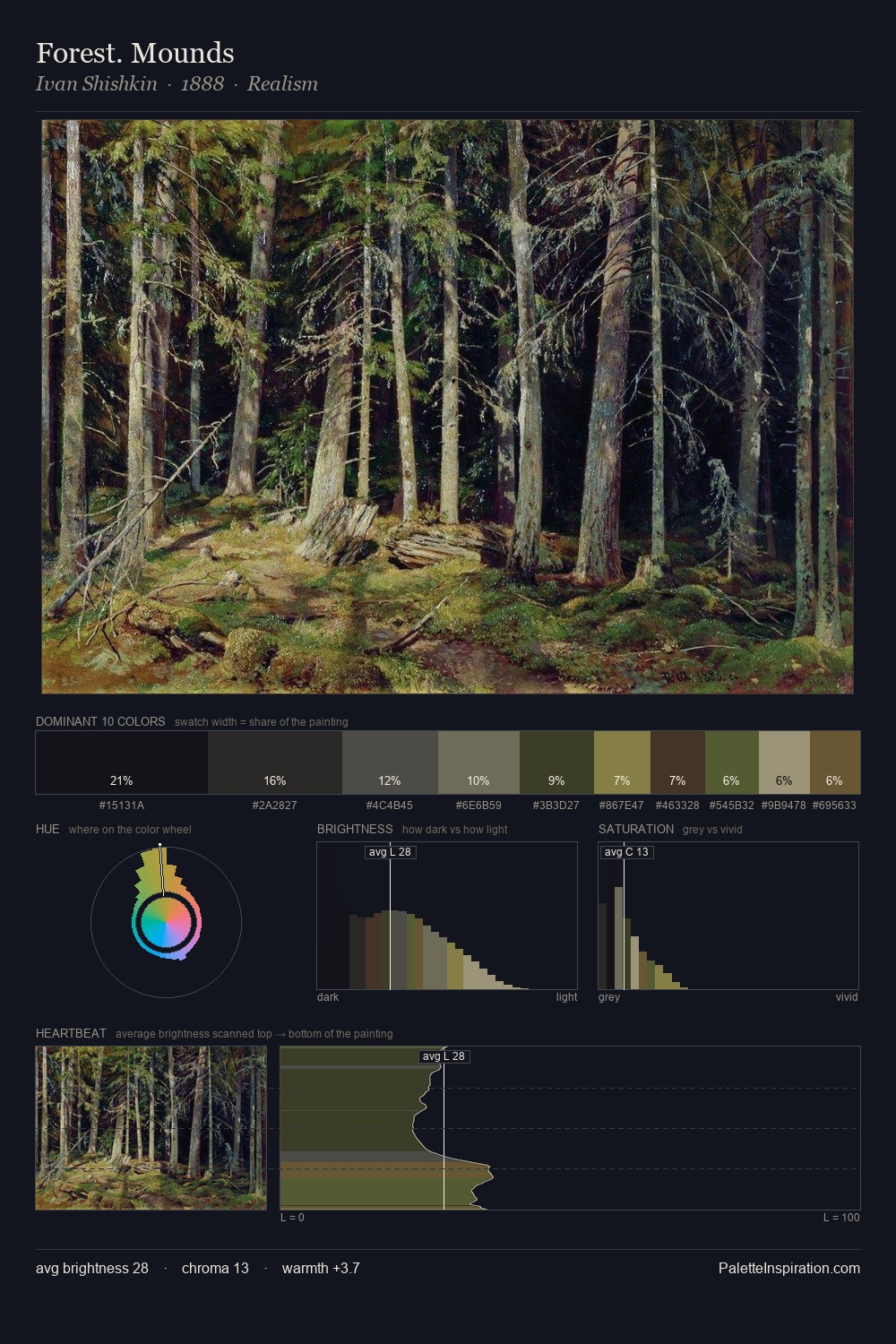896x1344 pixels.
Task: Click the 'light' brightness axis label
Action: pyautogui.click(x=567, y=997)
